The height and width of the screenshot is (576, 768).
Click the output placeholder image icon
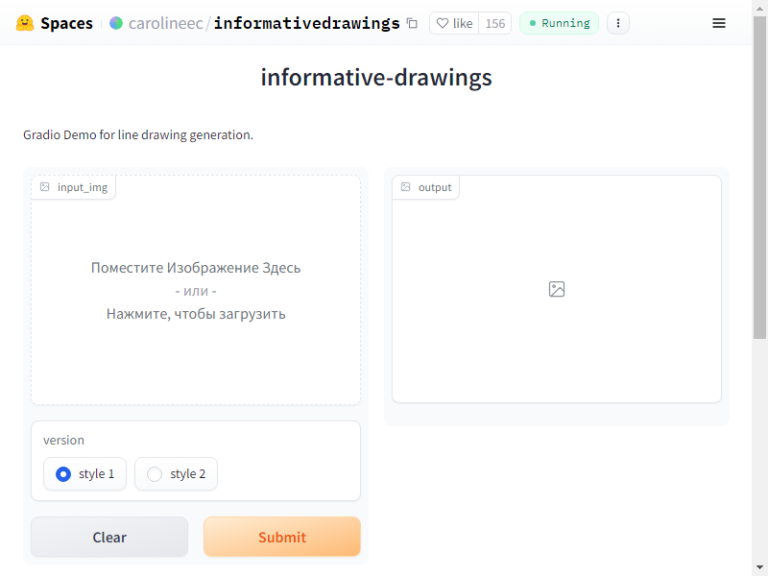click(557, 289)
